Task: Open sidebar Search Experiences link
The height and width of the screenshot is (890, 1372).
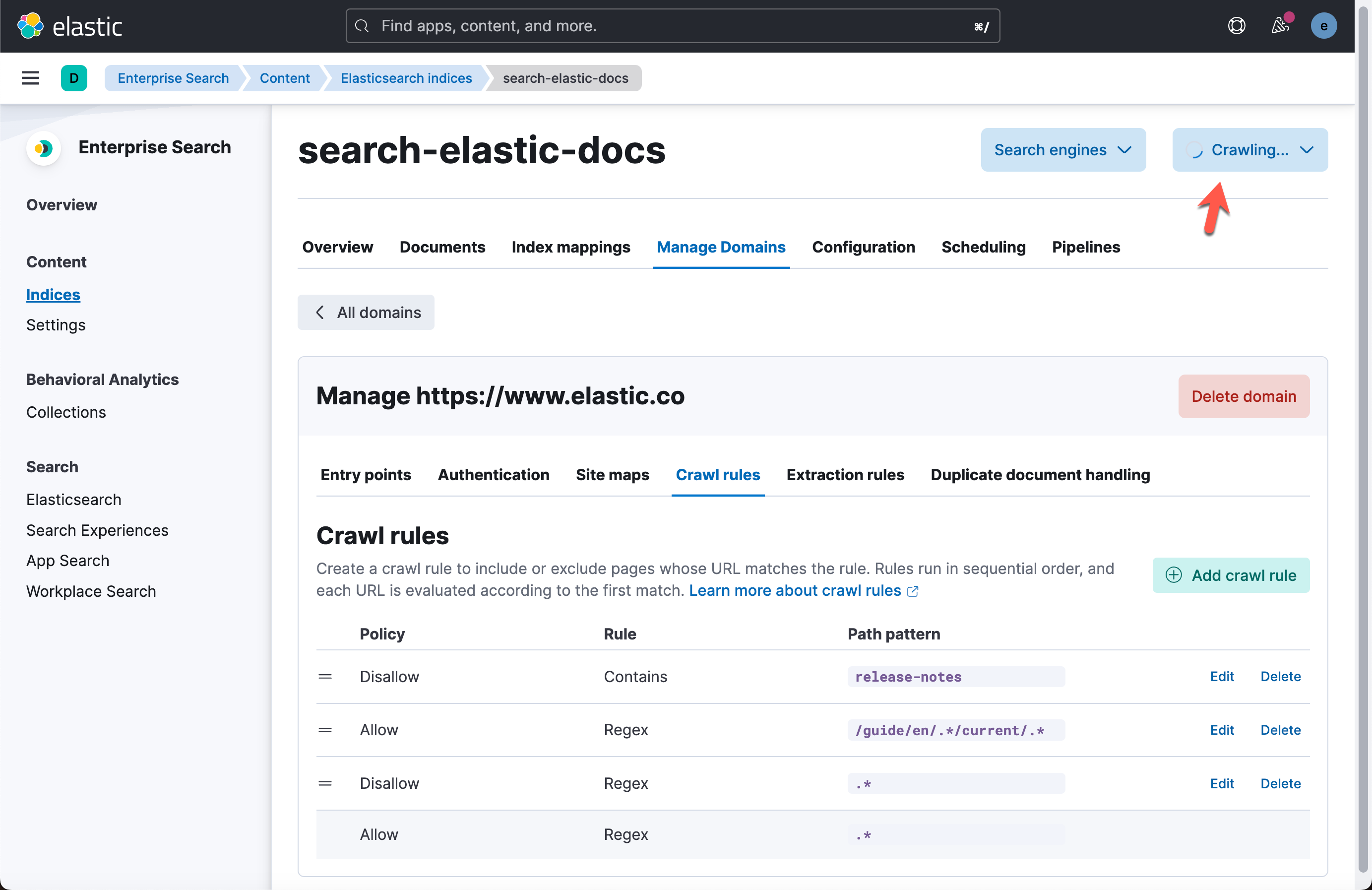Action: 97,530
